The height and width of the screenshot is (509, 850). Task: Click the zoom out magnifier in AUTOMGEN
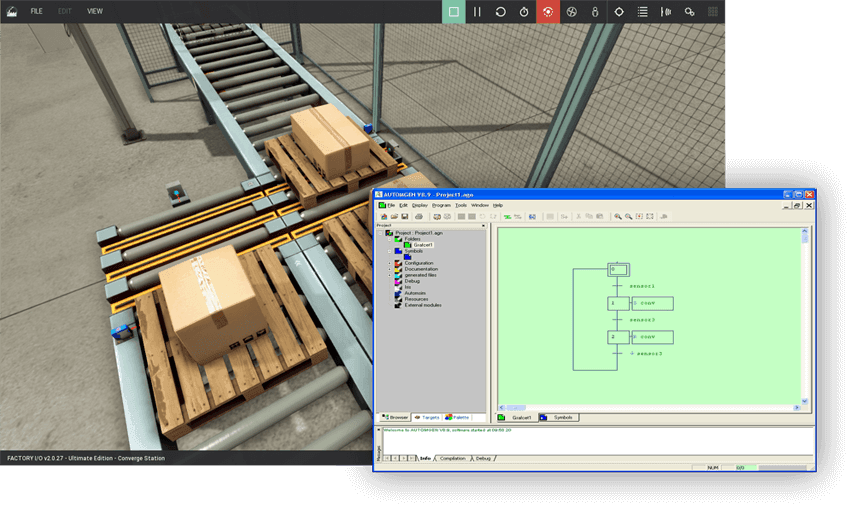coord(629,216)
